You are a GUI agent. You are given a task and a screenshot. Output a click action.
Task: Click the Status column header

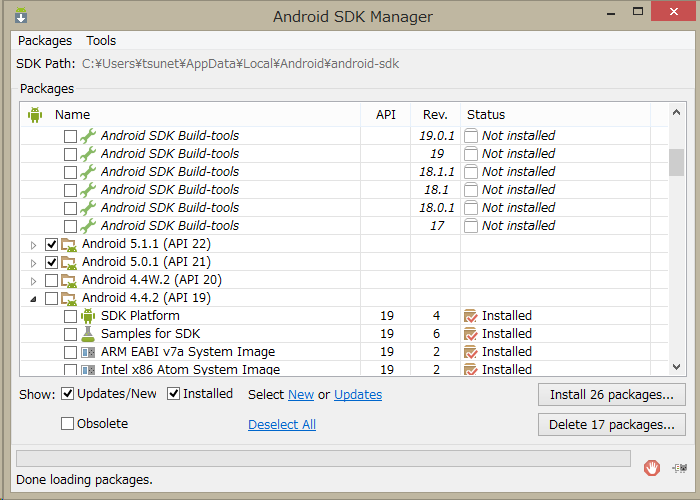tap(486, 115)
